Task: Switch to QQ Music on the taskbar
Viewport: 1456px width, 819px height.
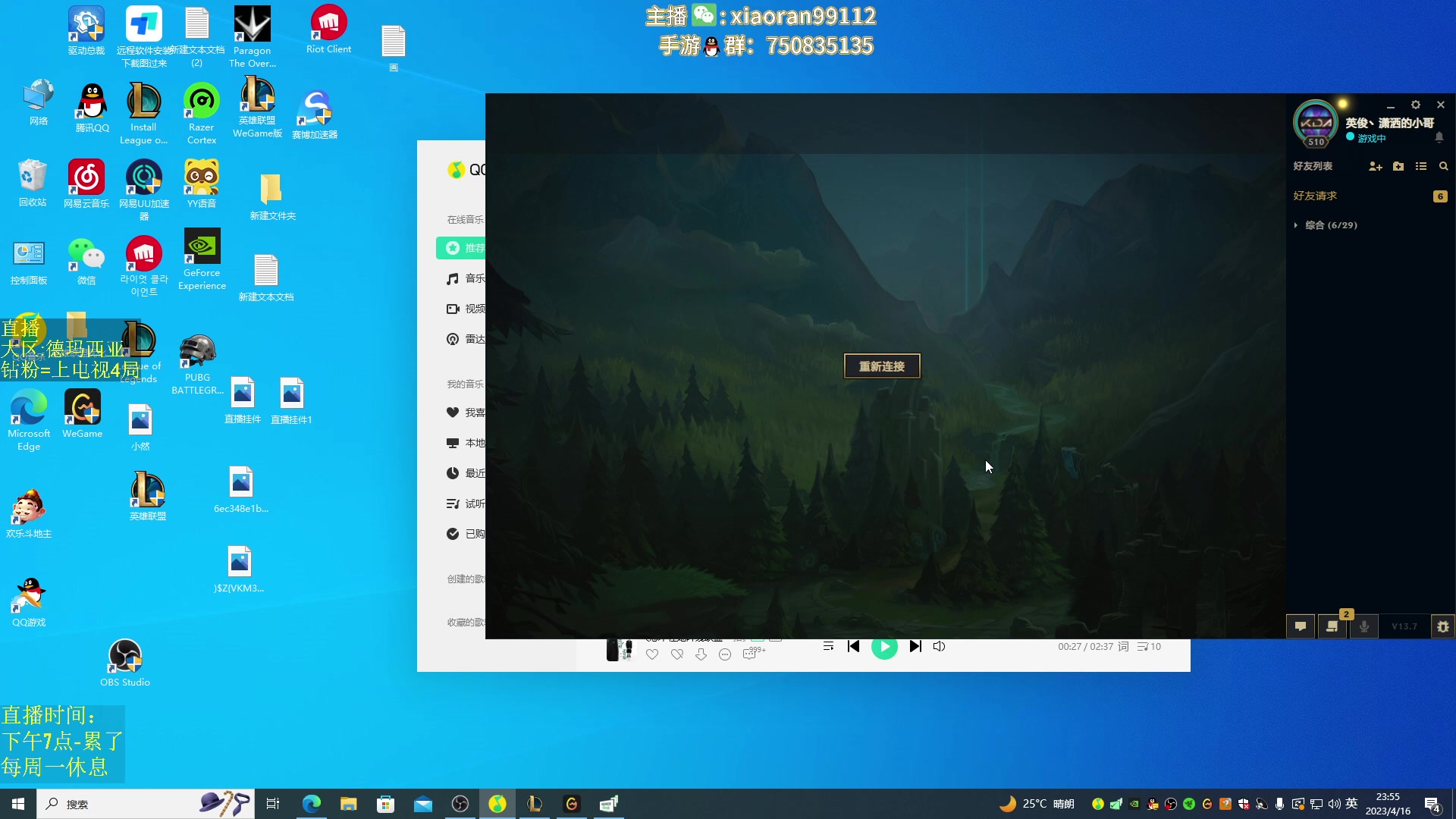Action: click(x=497, y=804)
